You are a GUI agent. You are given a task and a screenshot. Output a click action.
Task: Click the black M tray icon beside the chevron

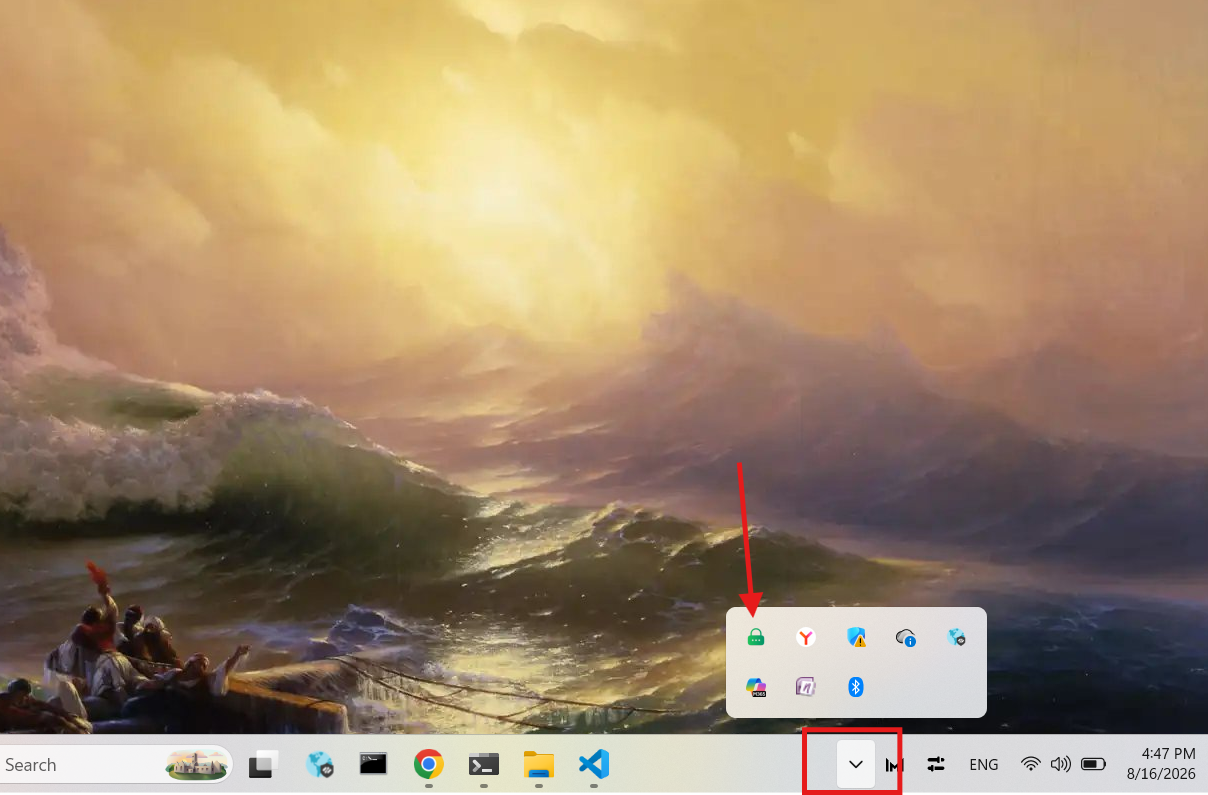click(x=895, y=765)
